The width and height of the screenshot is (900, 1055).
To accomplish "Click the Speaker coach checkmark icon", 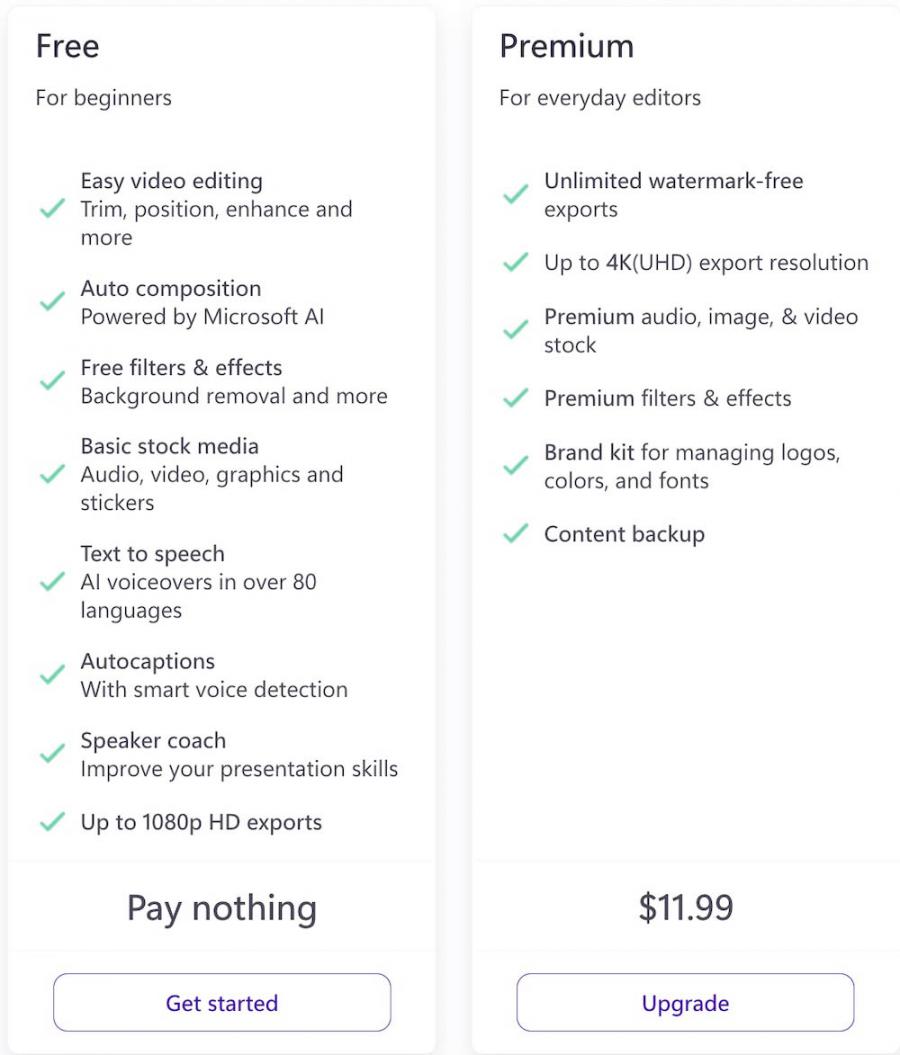I will pos(52,754).
